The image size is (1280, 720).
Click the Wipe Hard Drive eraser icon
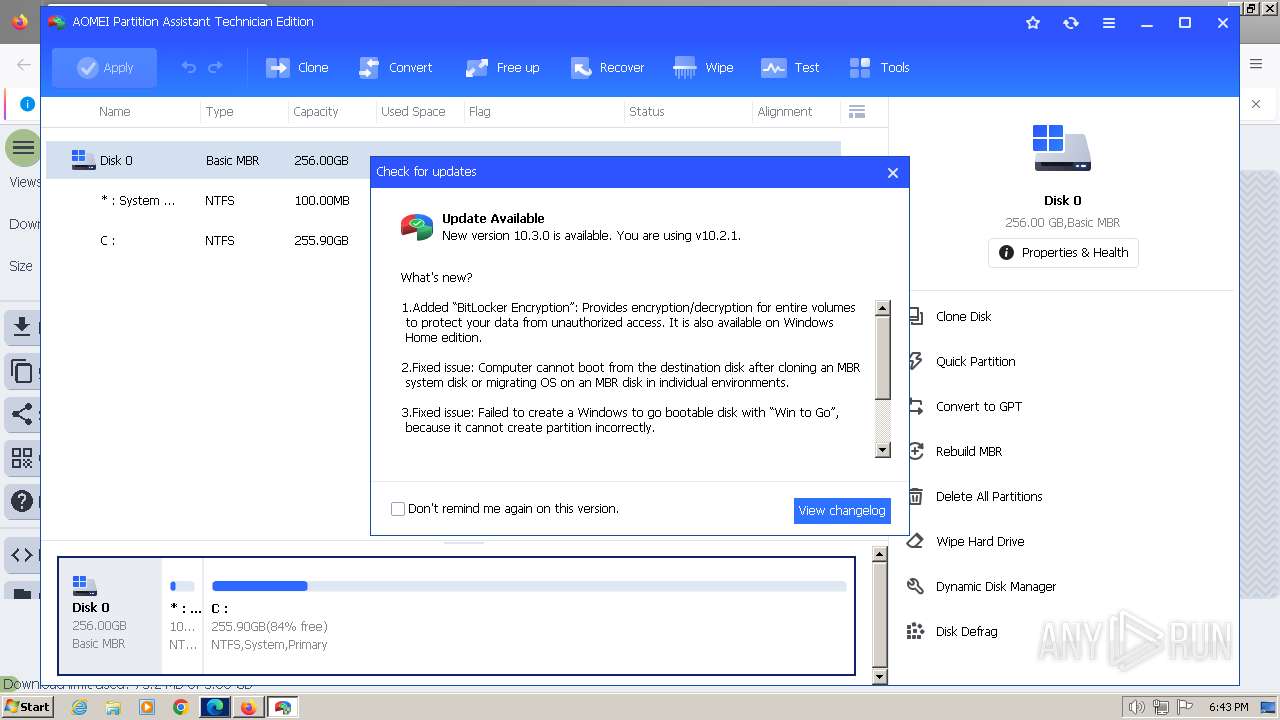pos(915,541)
